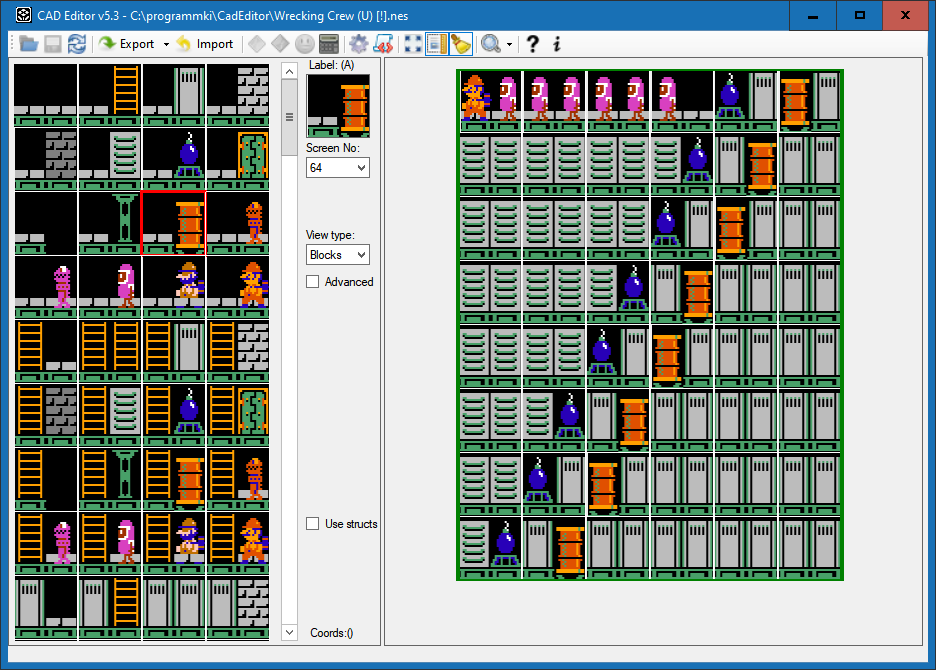
Task: Open the zoom dropdown arrow
Action: (509, 44)
